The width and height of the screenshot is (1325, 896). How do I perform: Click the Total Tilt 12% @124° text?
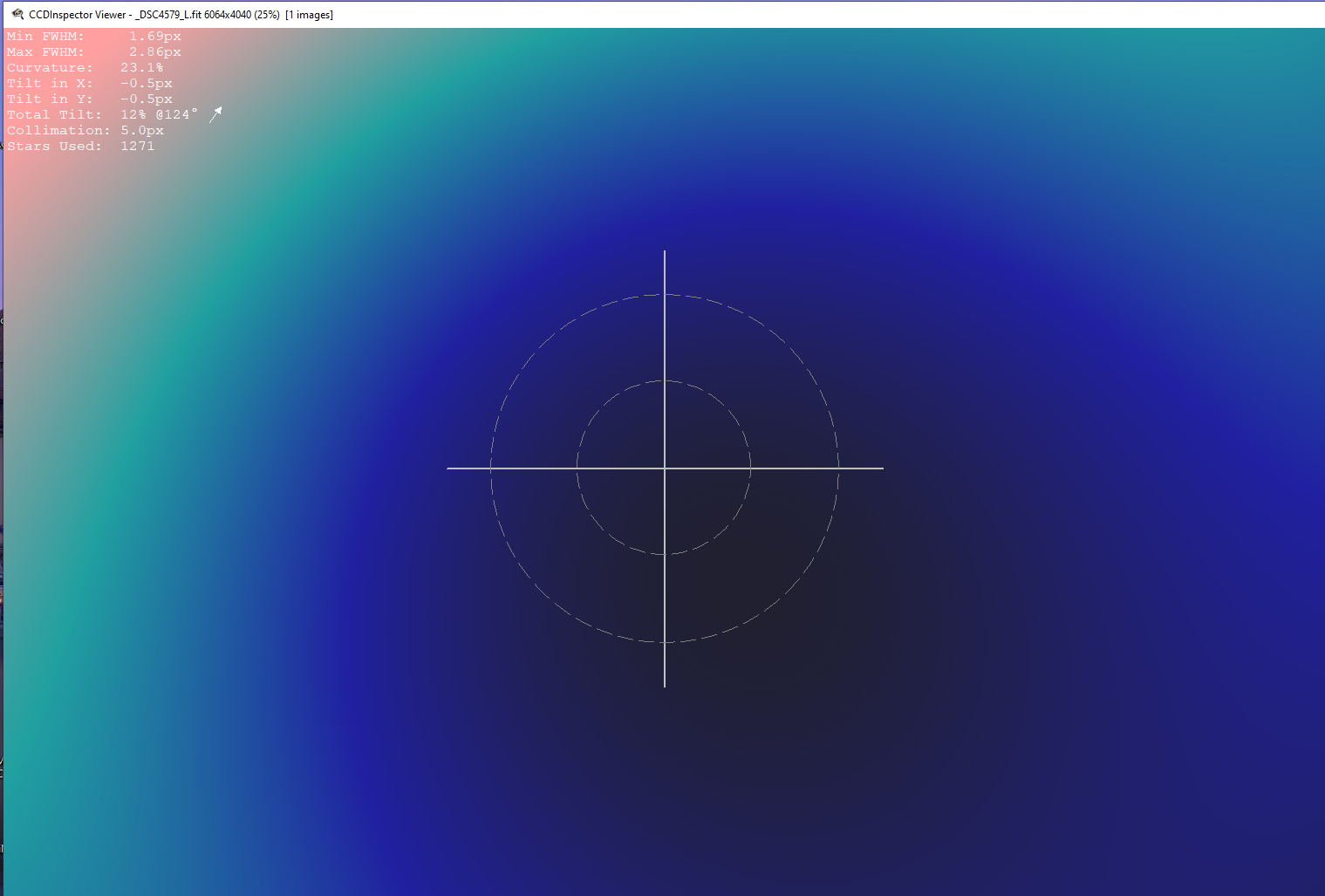[x=159, y=115]
